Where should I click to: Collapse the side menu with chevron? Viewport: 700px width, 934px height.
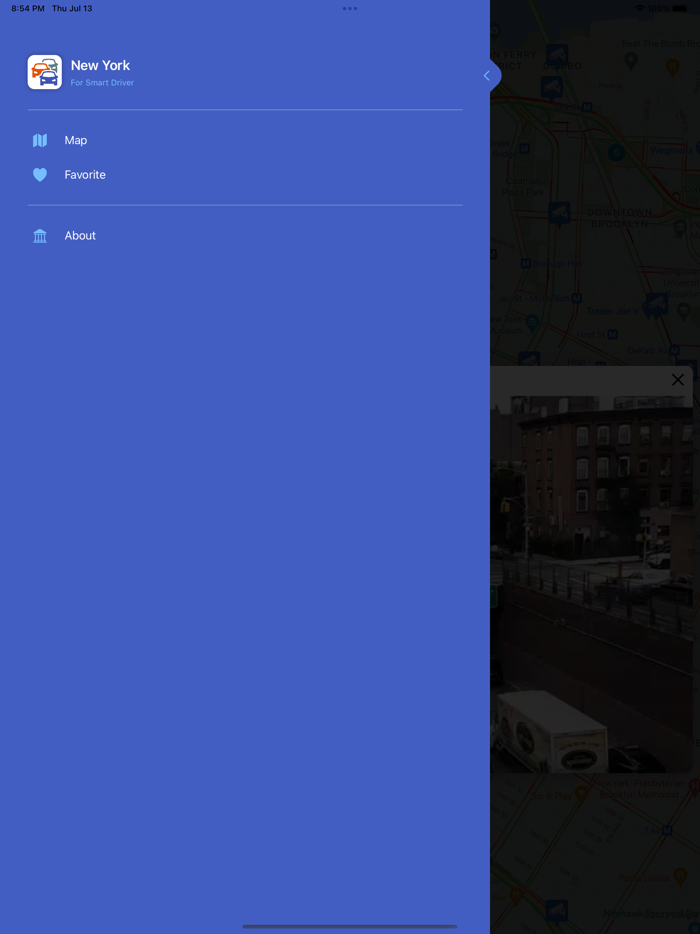pyautogui.click(x=487, y=76)
